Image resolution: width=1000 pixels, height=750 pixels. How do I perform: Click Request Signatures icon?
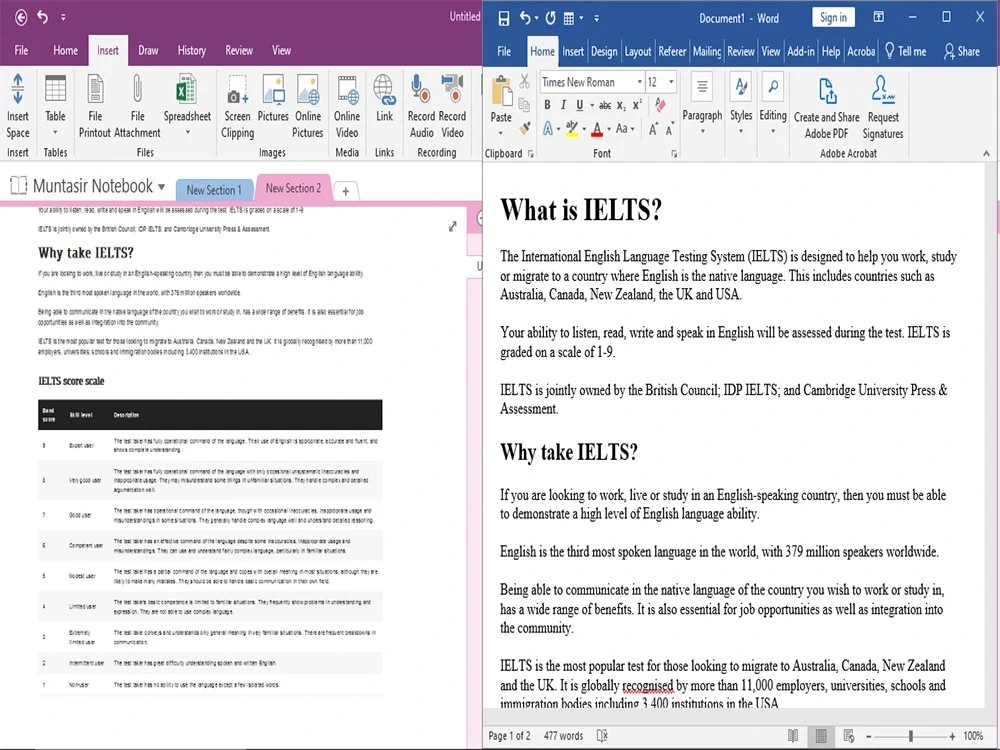click(883, 90)
